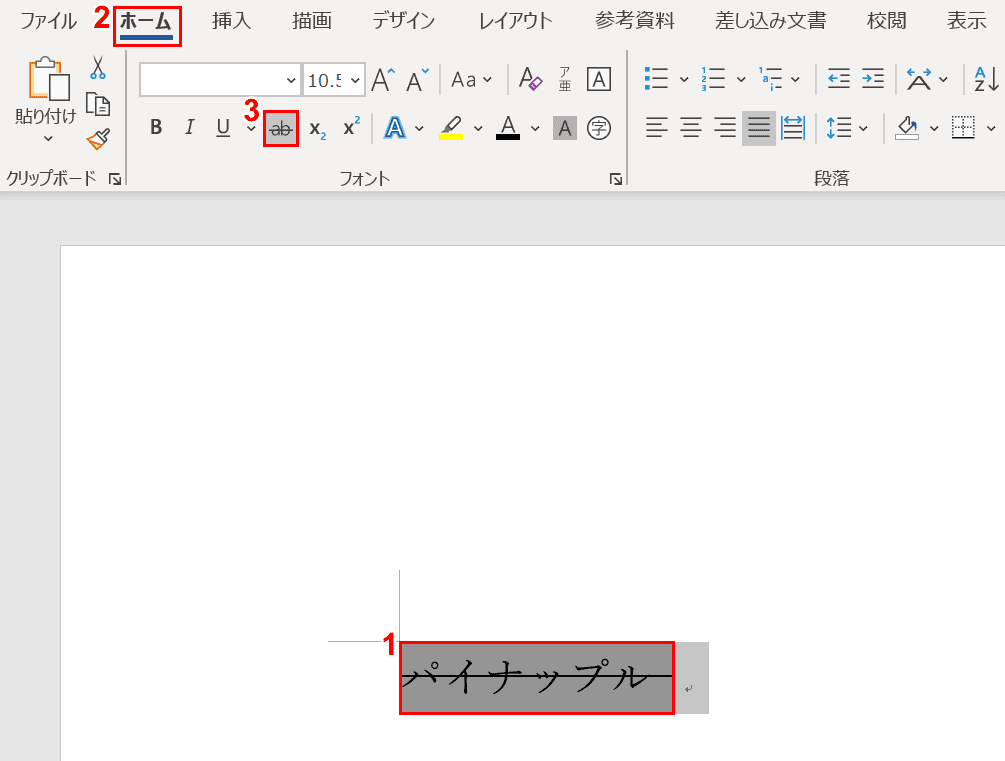The height and width of the screenshot is (761, 1005).
Task: Cut selection with the scissors icon
Action: pos(97,67)
